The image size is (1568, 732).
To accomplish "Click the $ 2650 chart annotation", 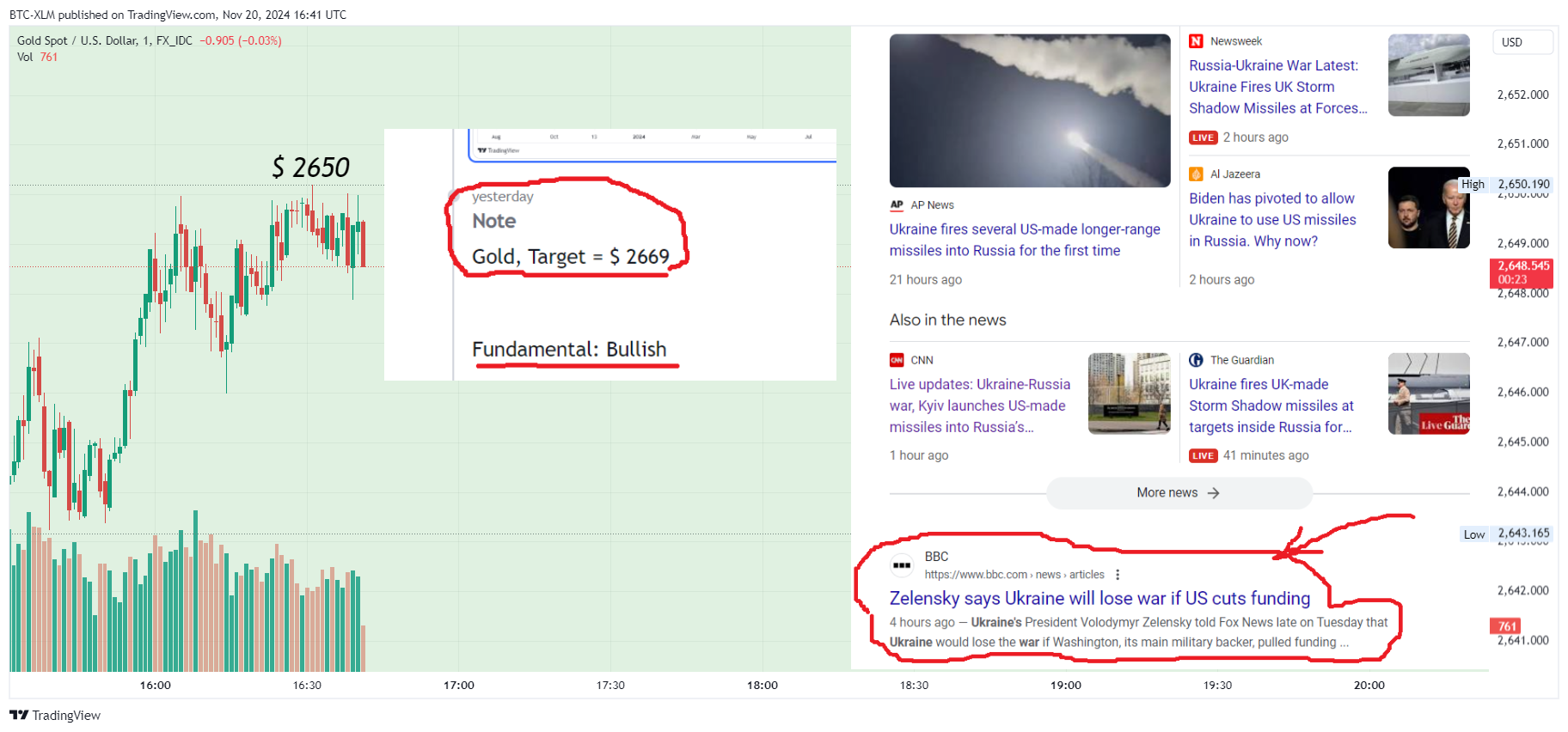I will click(310, 167).
